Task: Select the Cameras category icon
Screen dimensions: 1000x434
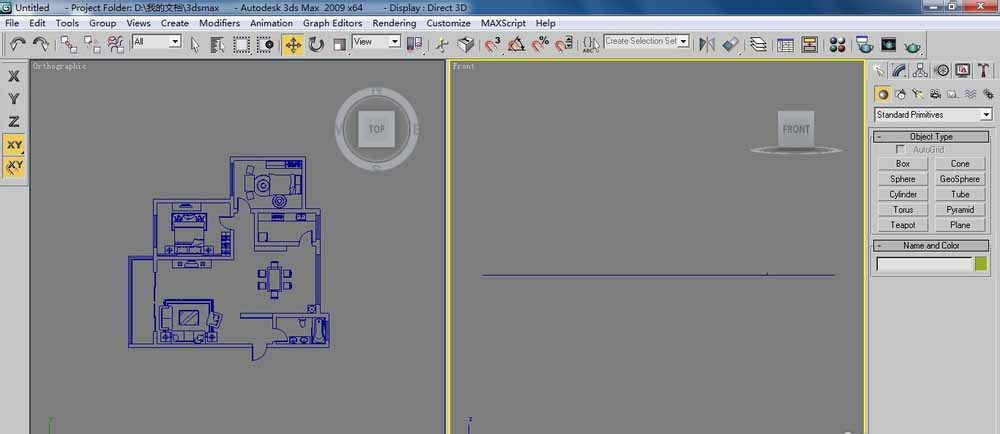Action: click(x=936, y=94)
